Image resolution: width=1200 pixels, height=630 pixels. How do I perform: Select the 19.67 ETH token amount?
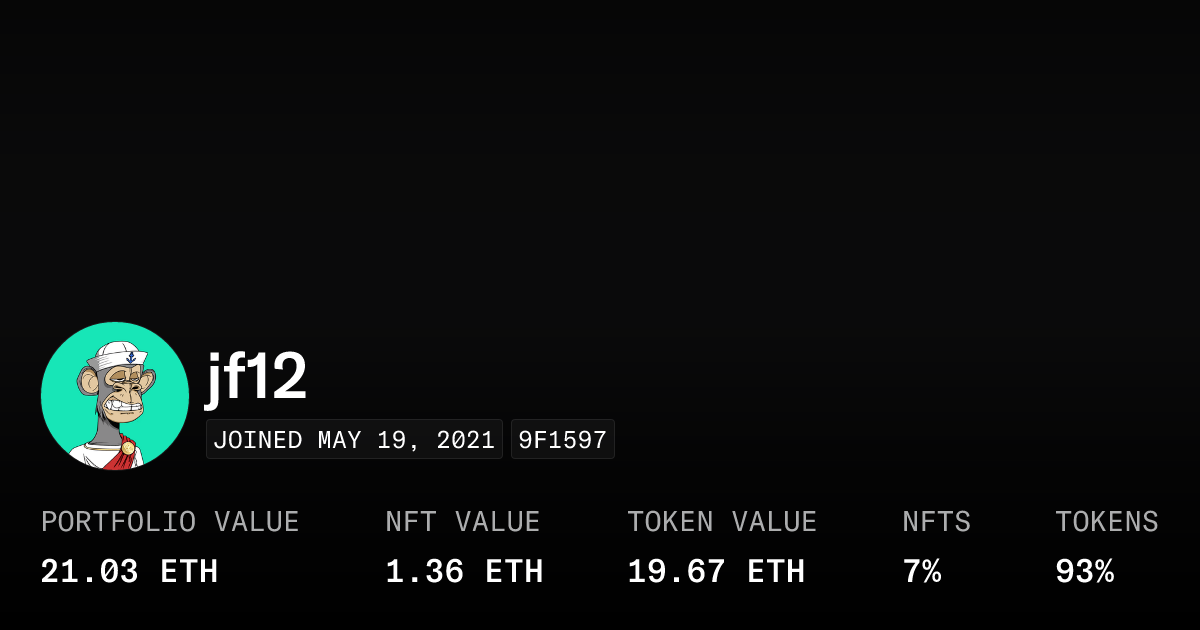click(715, 572)
